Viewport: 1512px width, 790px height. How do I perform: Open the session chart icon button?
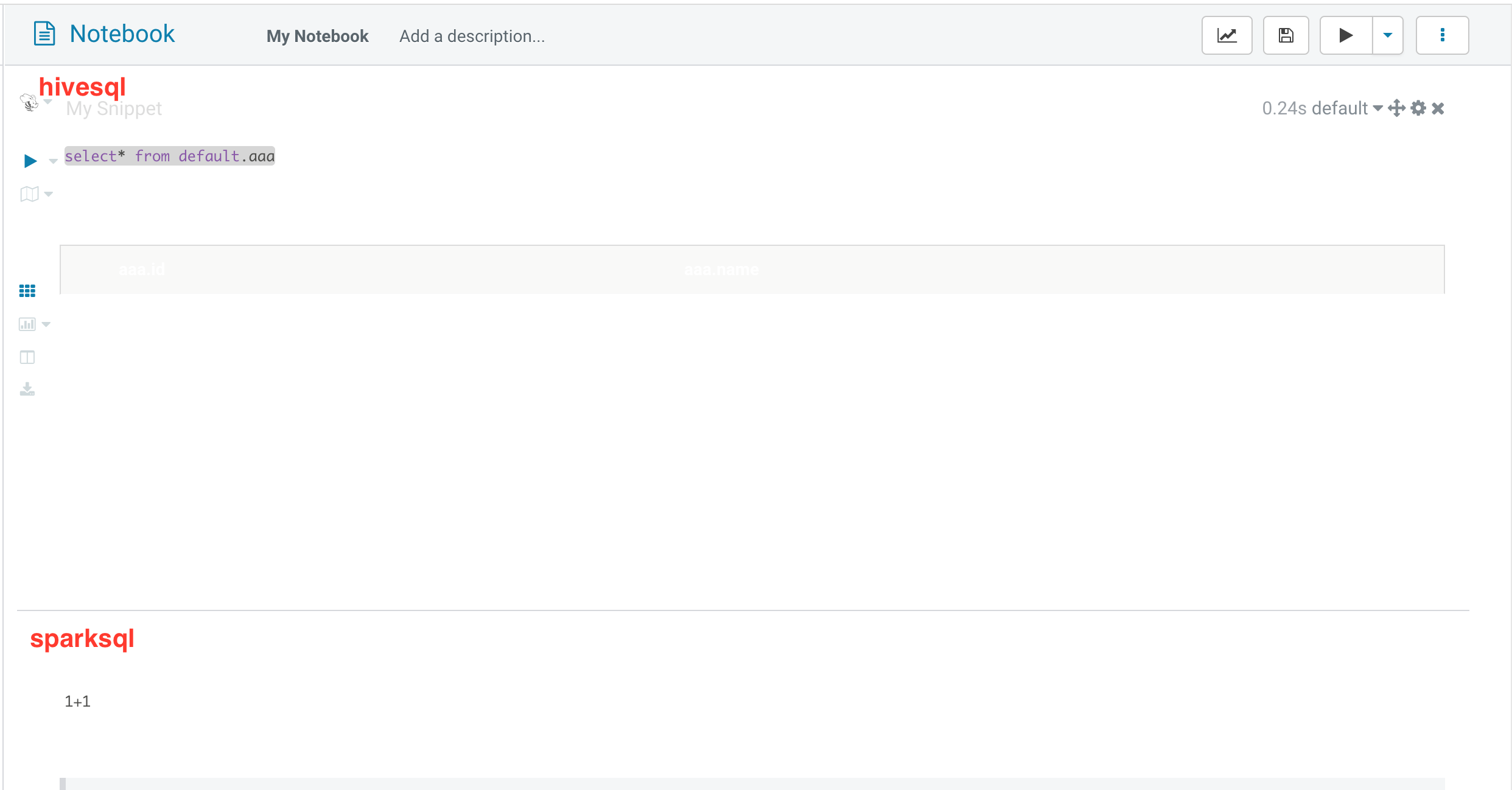tap(1227, 35)
